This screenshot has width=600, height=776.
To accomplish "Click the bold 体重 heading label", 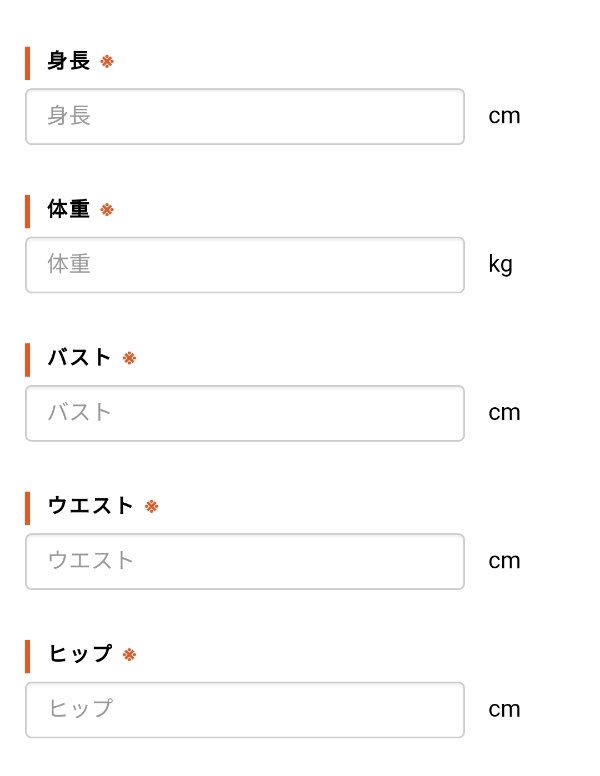I will 69,210.
